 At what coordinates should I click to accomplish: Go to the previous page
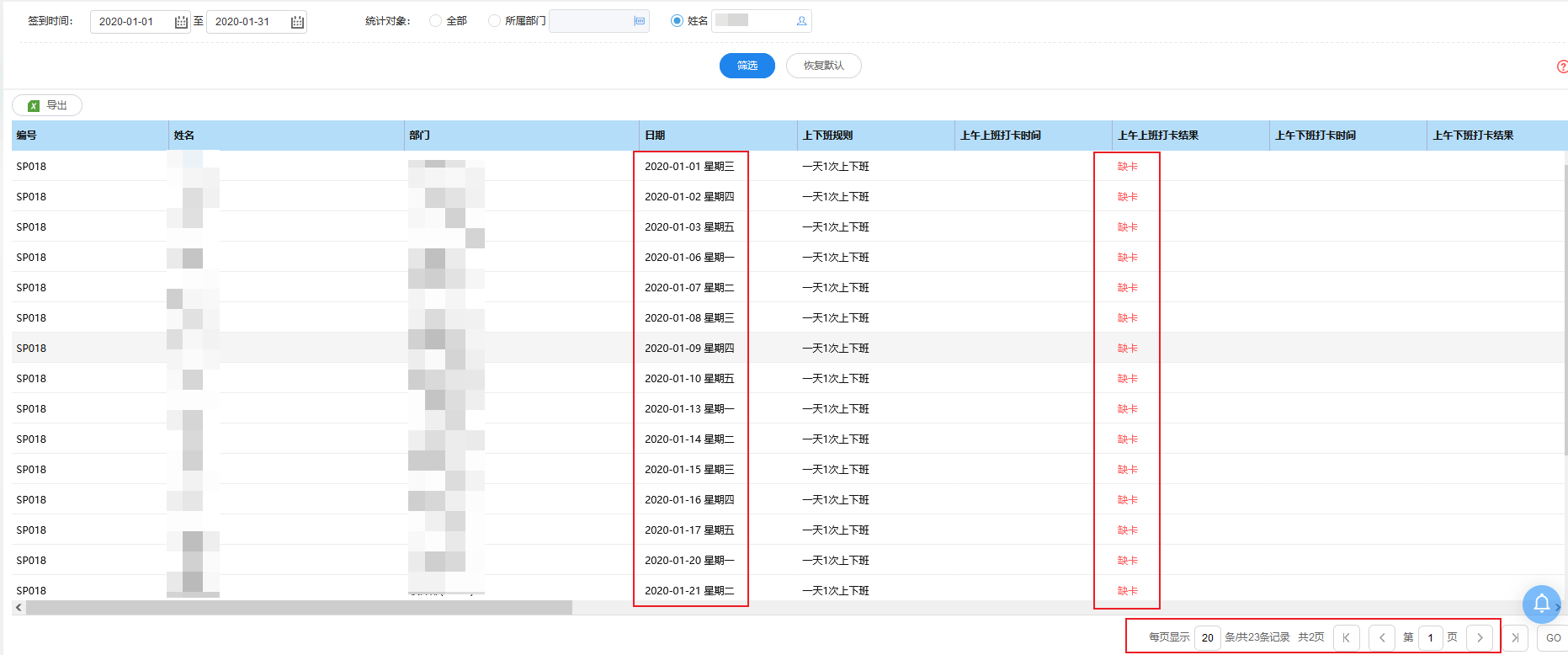pos(1381,637)
